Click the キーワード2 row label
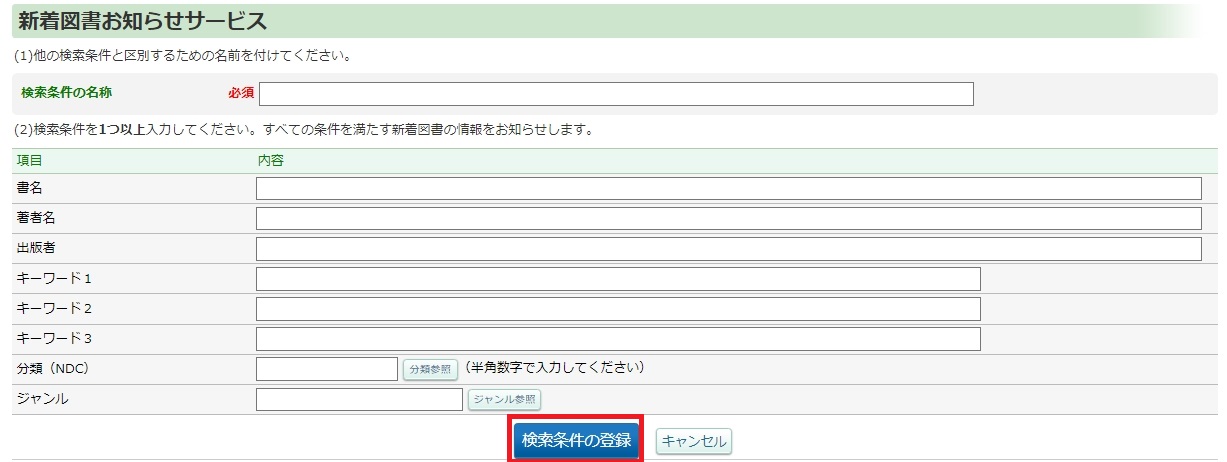1227x462 pixels. [x=54, y=308]
